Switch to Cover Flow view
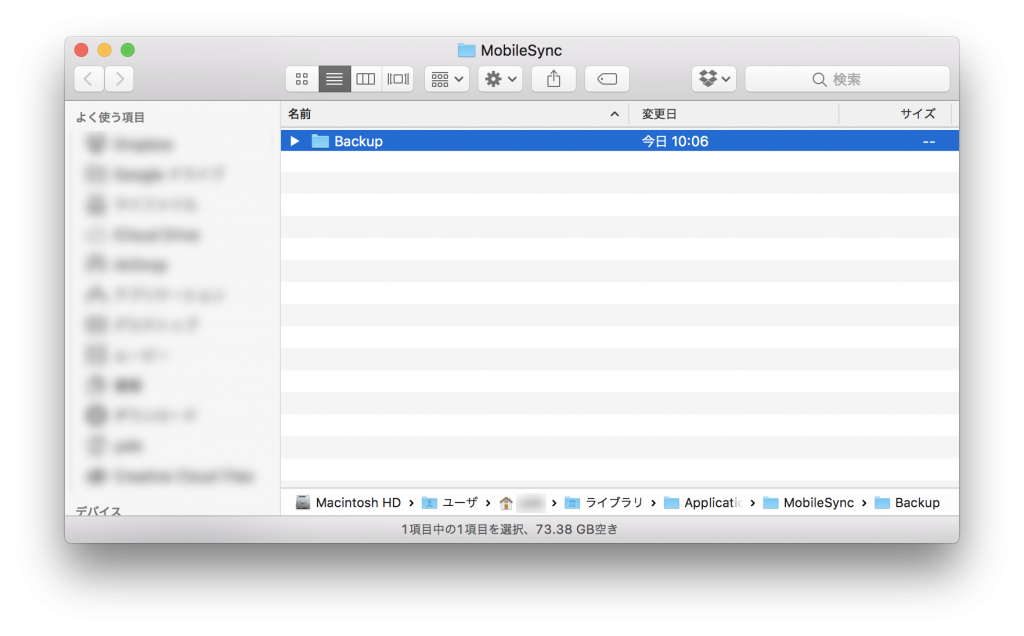Screen dimensions: 1024x636 [x=397, y=78]
